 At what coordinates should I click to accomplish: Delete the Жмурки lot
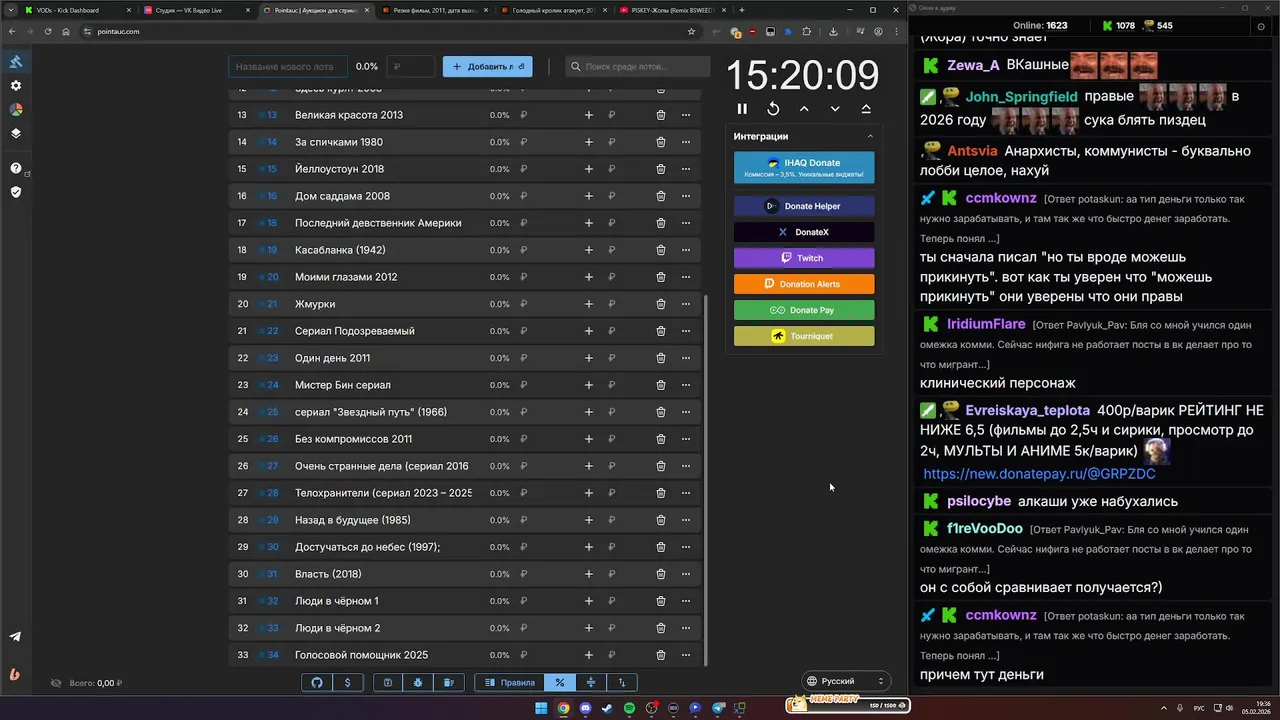[x=661, y=304]
